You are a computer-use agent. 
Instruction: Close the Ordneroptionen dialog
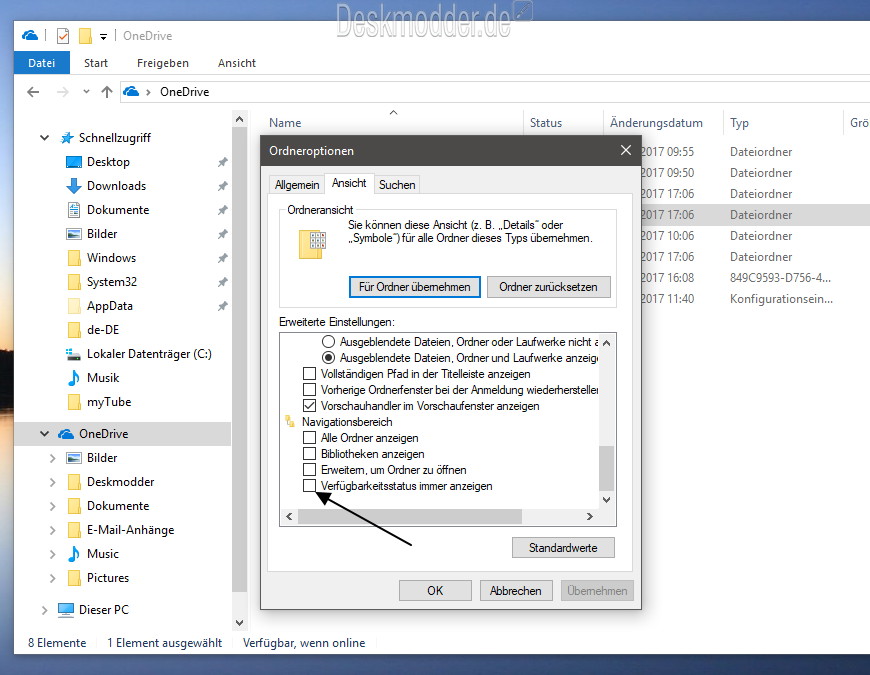(625, 150)
